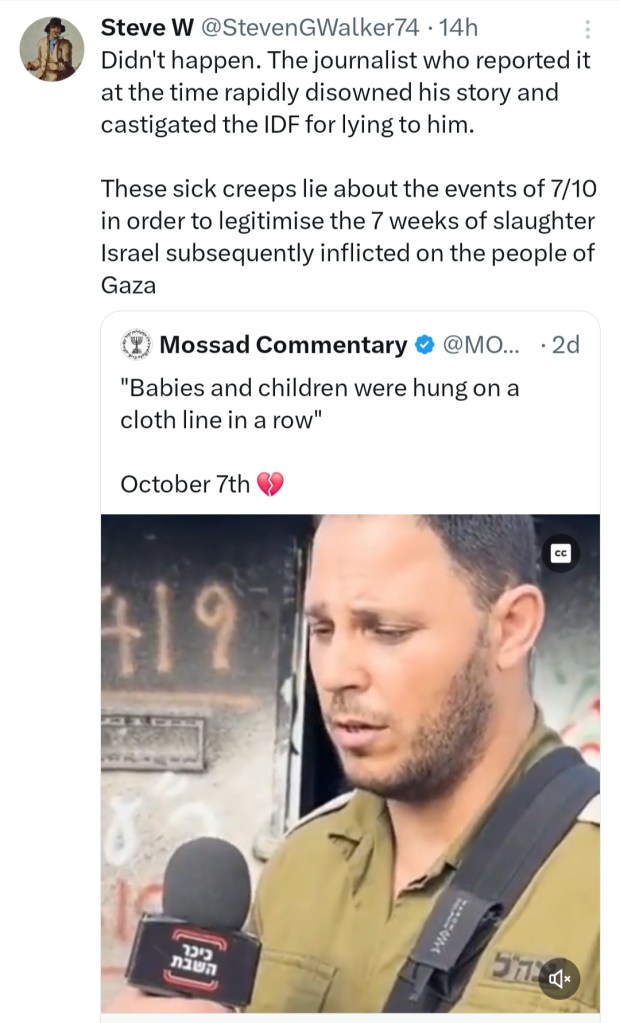The image size is (620, 1023).
Task: Select the "October 7th" caption line
Action: [185, 485]
